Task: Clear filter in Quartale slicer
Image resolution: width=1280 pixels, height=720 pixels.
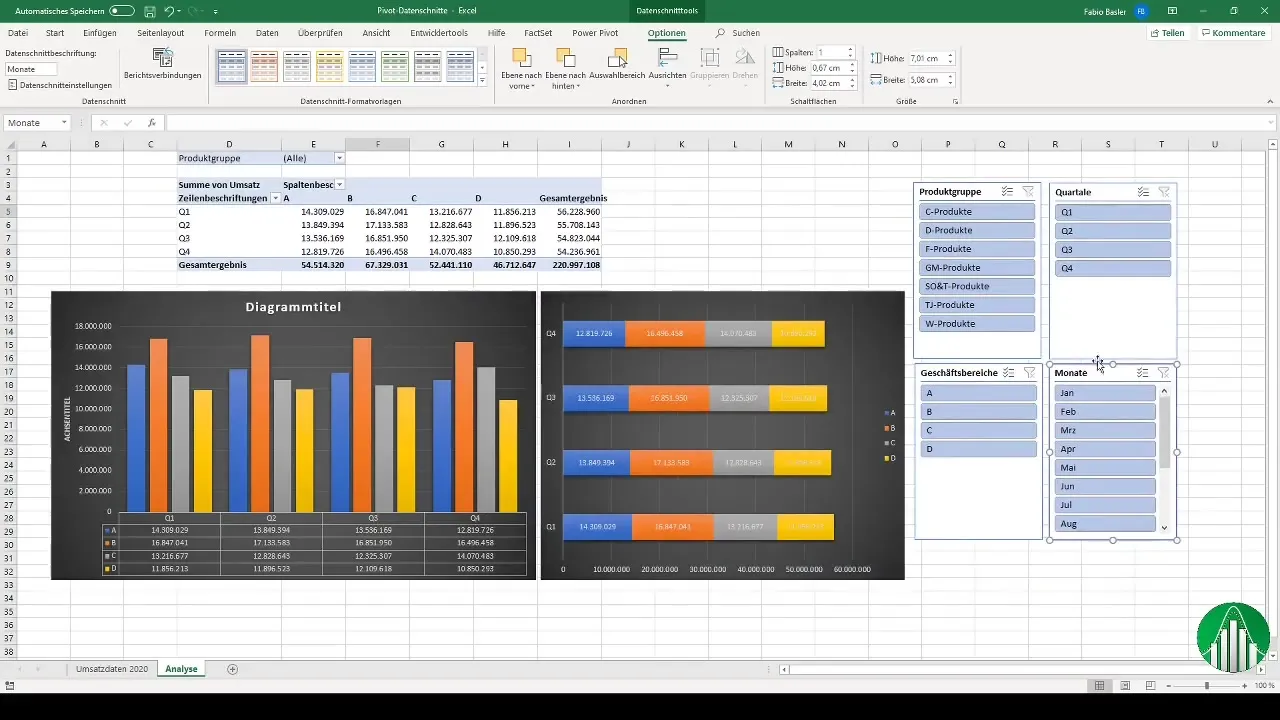Action: click(1164, 191)
